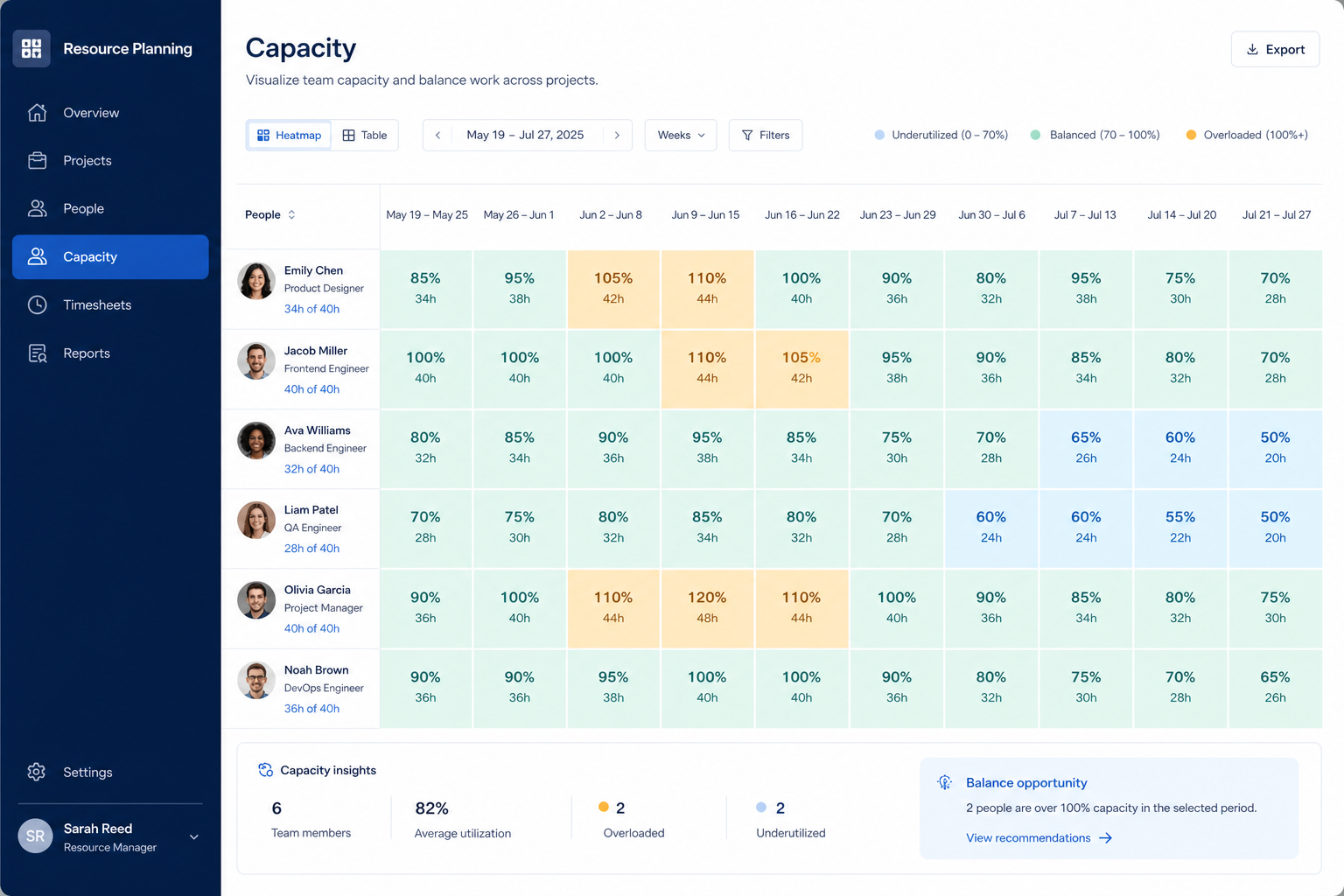Click the Reports icon in sidebar

[37, 353]
